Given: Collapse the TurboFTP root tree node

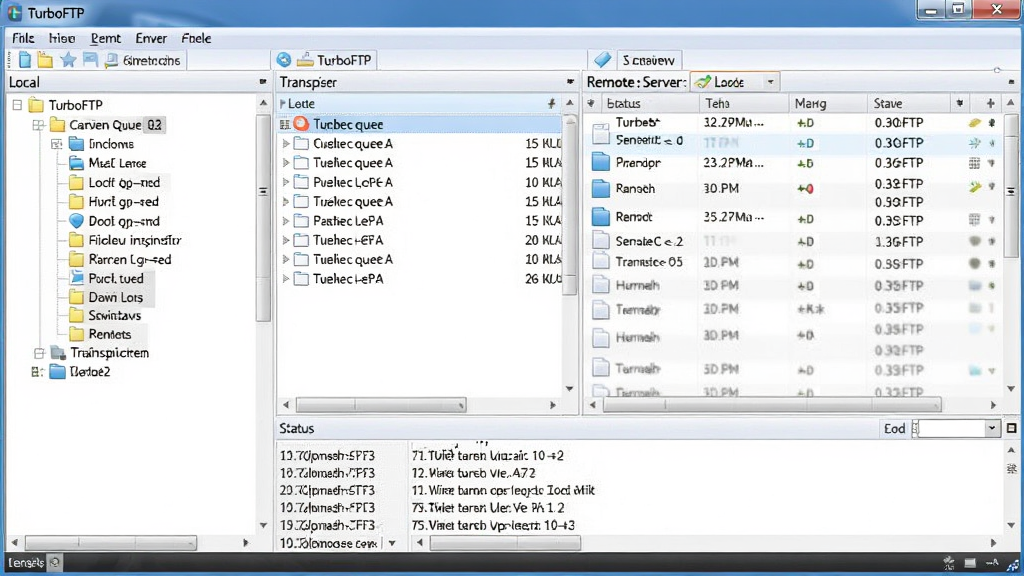Looking at the screenshot, I should pos(18,105).
